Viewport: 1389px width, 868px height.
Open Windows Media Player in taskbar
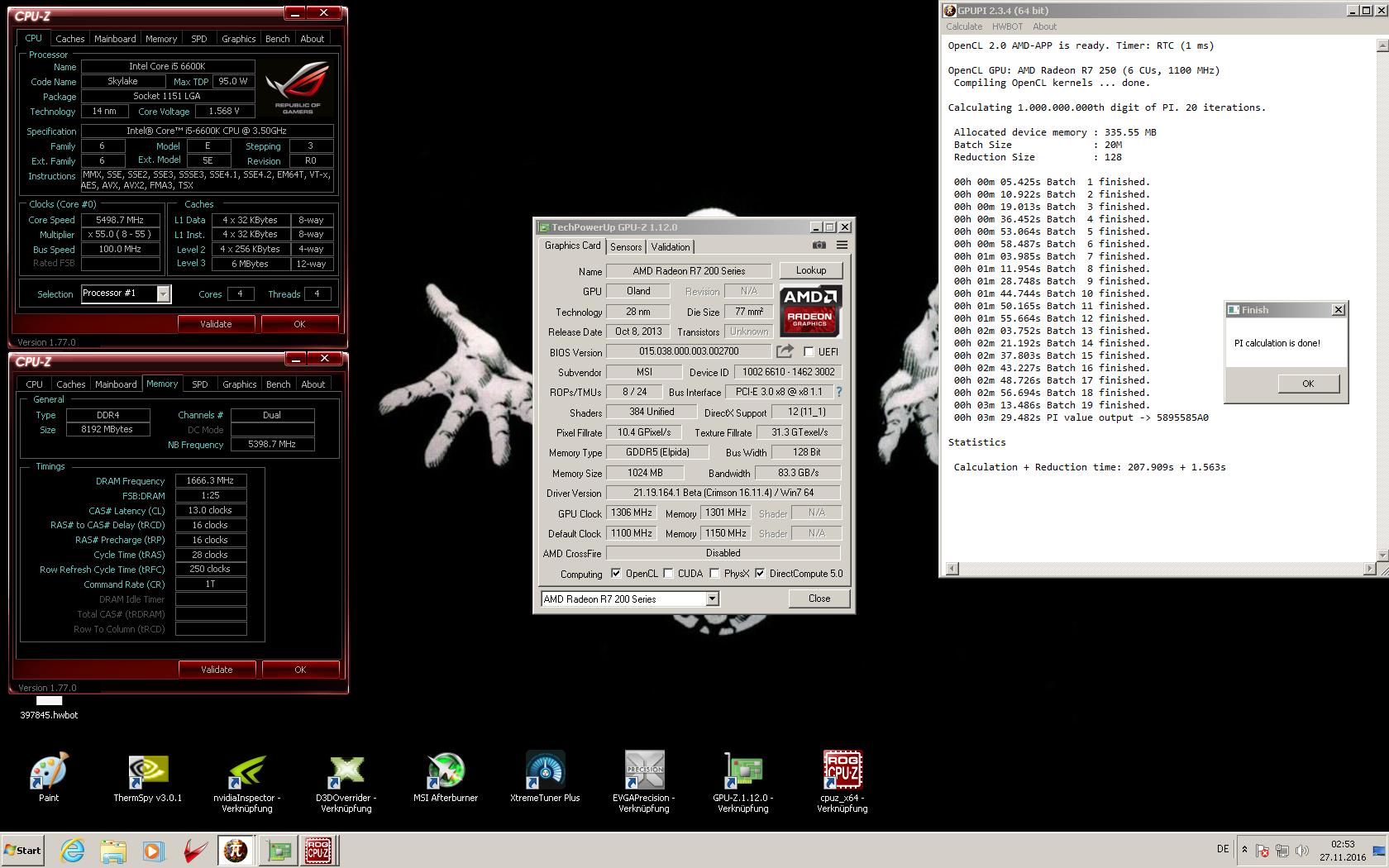(153, 851)
